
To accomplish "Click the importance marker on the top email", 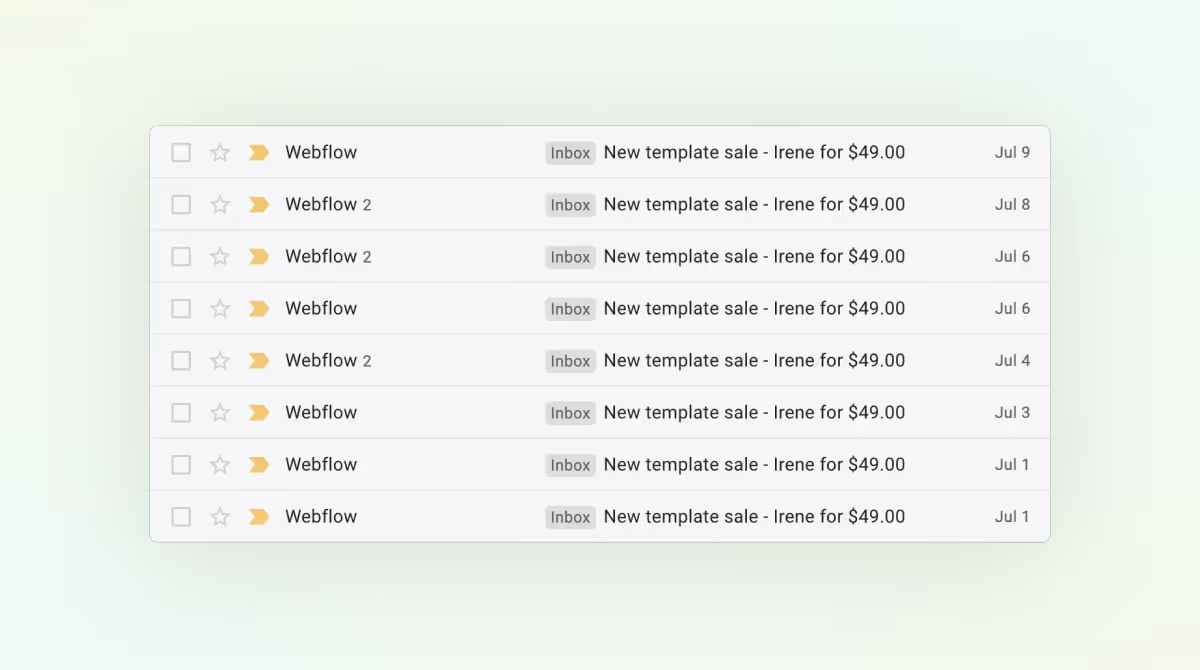I will 258,152.
